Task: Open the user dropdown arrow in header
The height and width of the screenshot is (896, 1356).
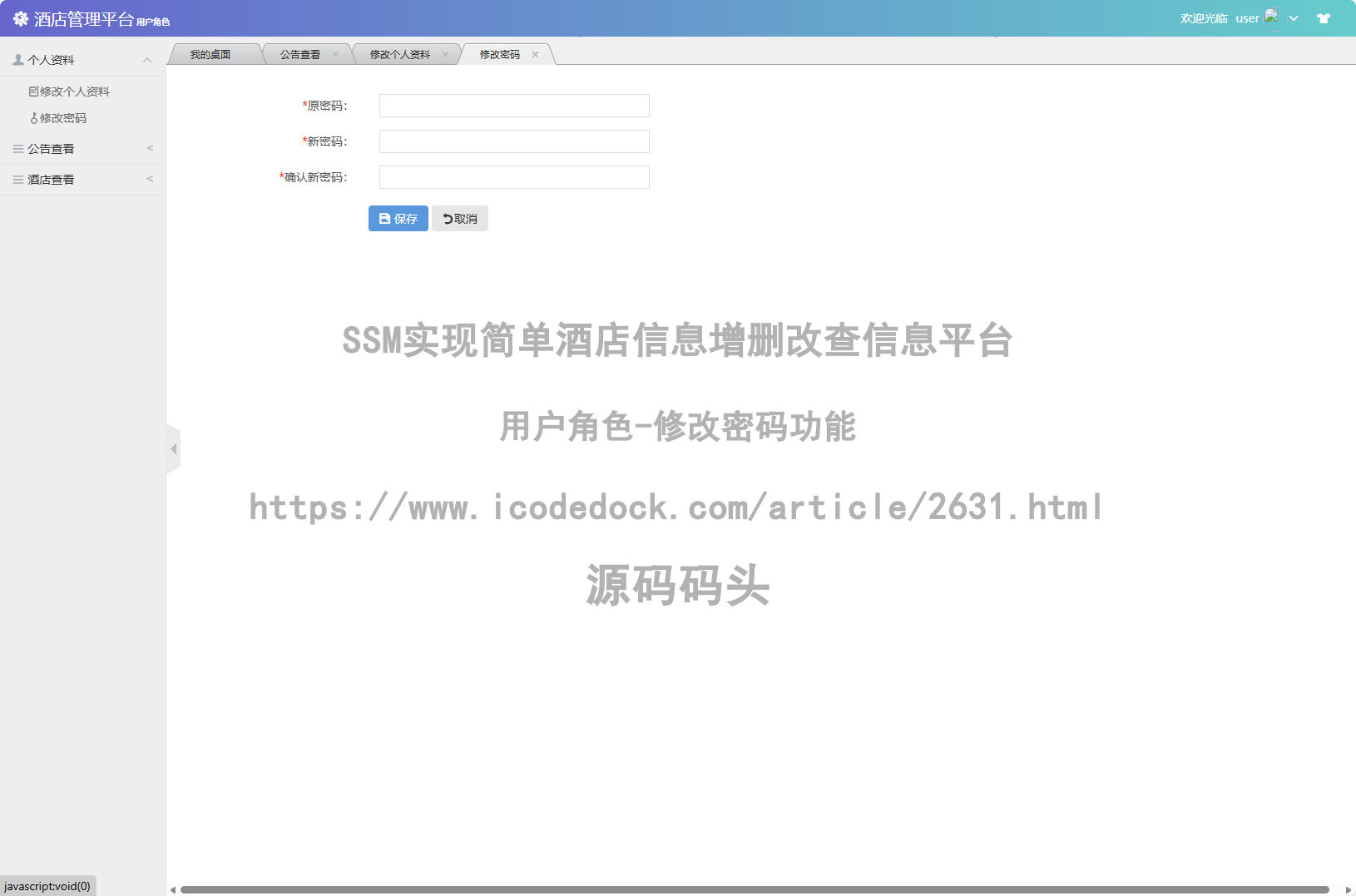Action: (1294, 18)
